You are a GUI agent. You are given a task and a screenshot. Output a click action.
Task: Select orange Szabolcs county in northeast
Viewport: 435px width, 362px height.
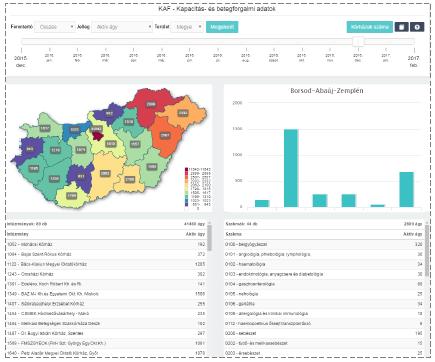pyautogui.click(x=183, y=113)
